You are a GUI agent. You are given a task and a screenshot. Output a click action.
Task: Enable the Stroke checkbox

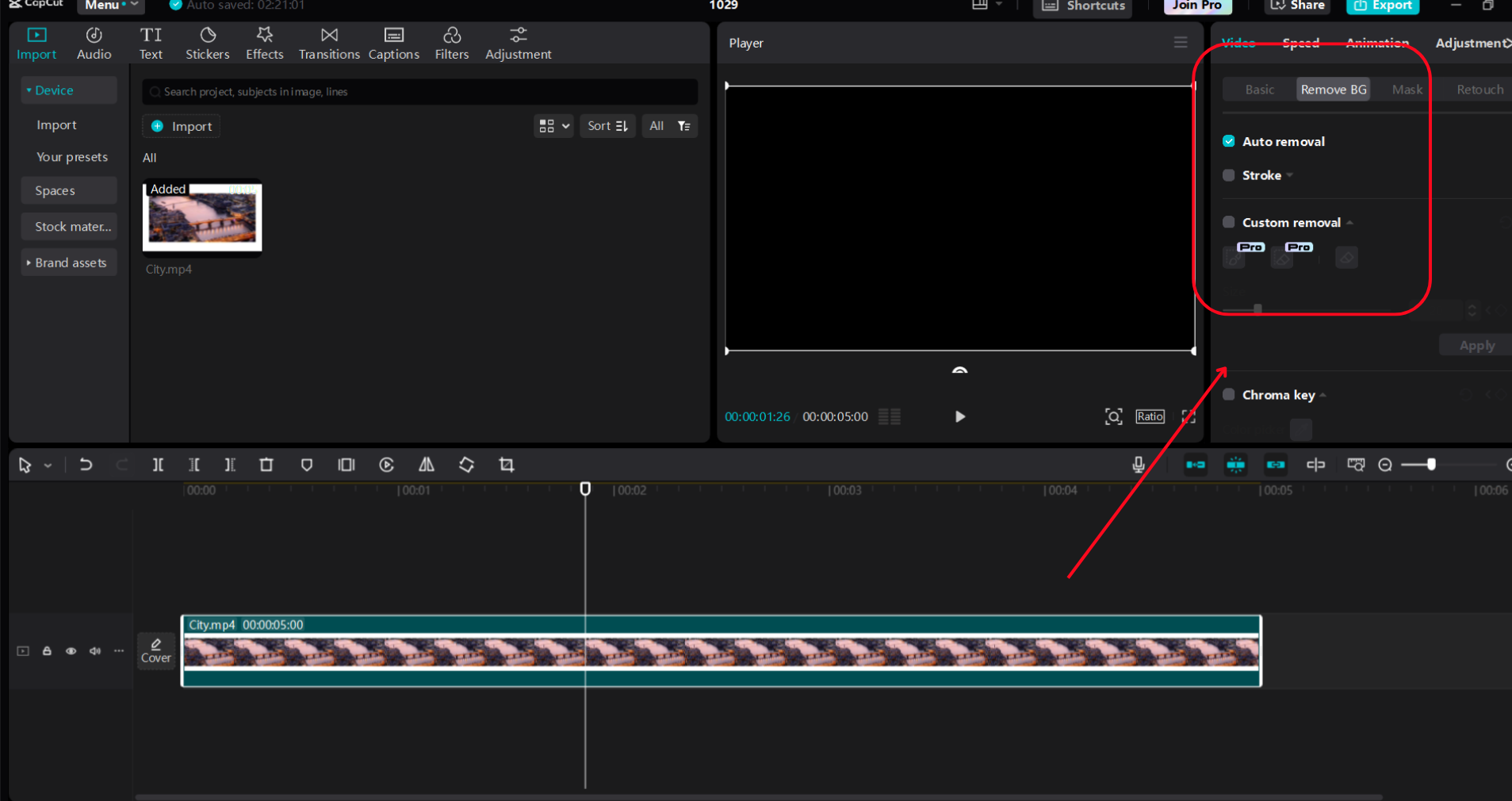point(1229,175)
